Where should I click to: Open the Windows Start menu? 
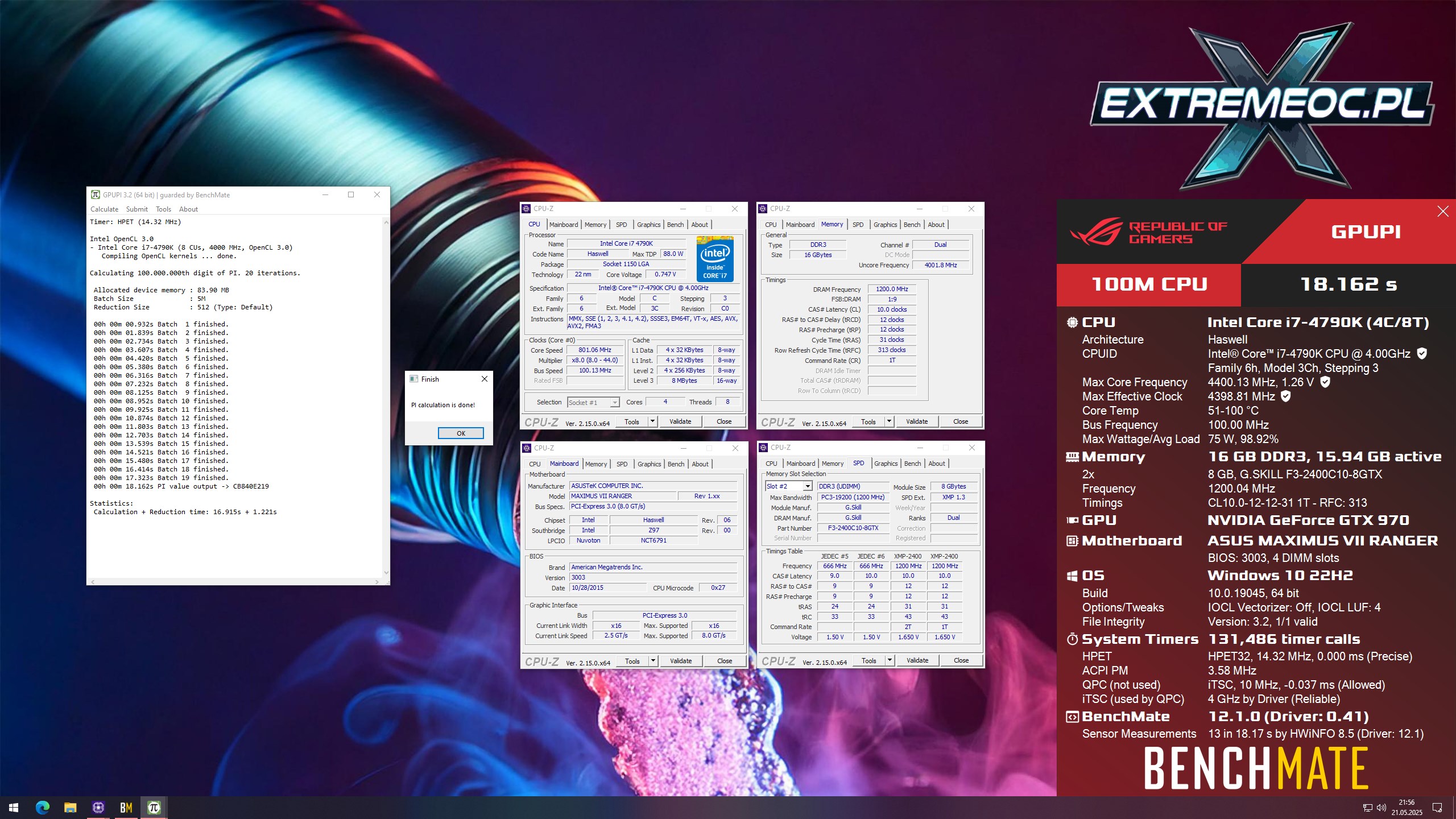pos(14,808)
